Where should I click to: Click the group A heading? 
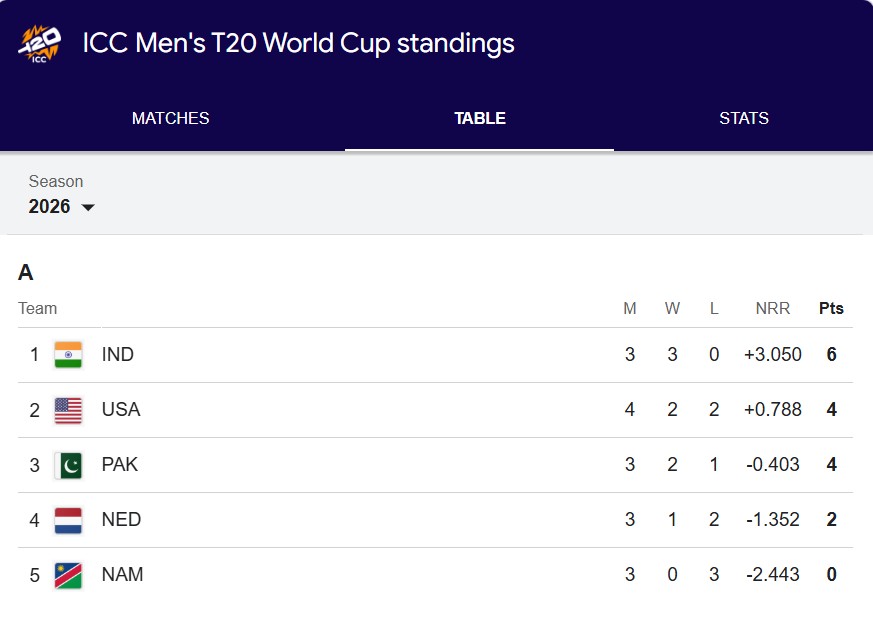[26, 272]
